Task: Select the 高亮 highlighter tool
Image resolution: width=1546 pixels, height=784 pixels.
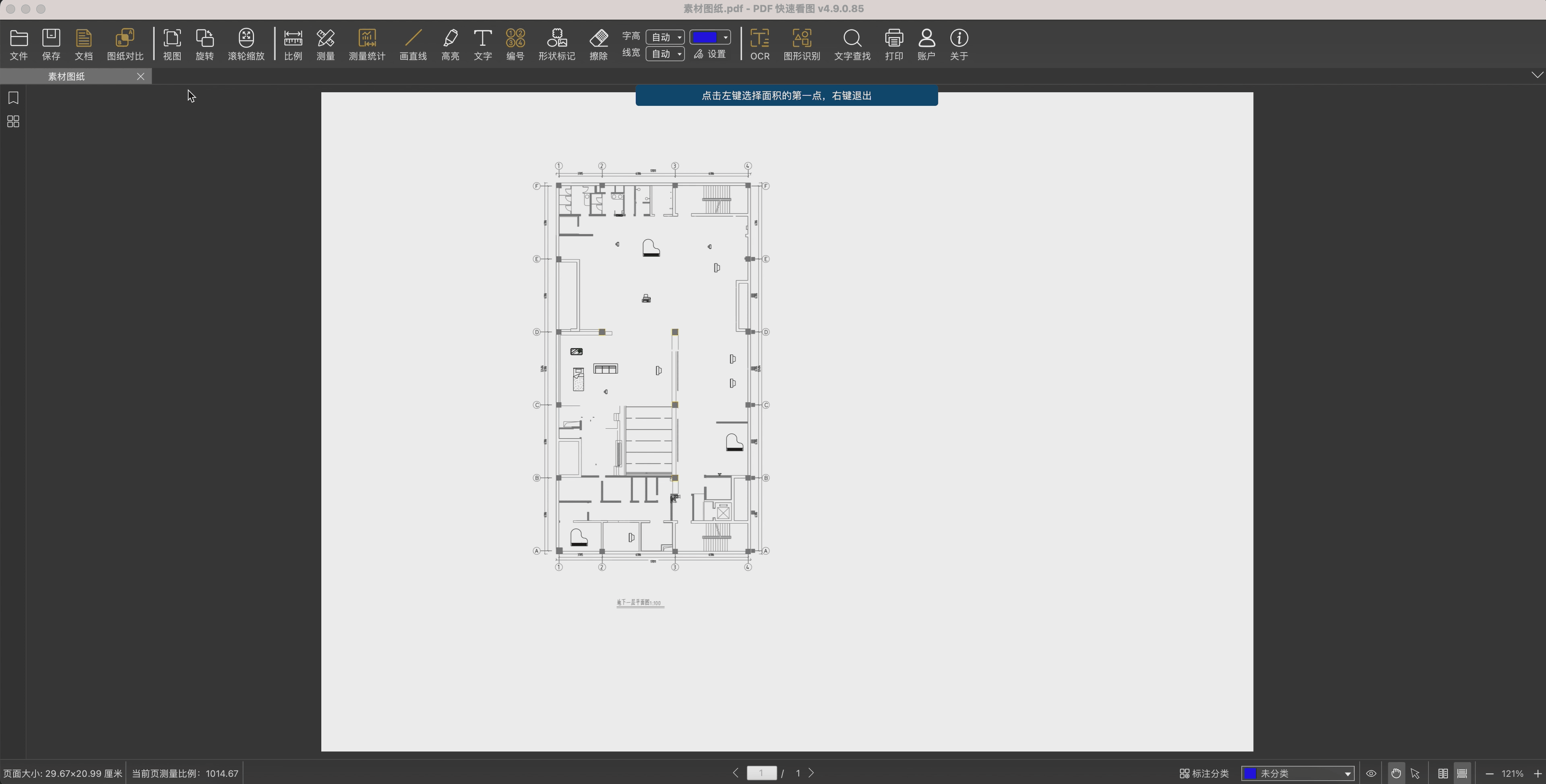Action: click(450, 44)
